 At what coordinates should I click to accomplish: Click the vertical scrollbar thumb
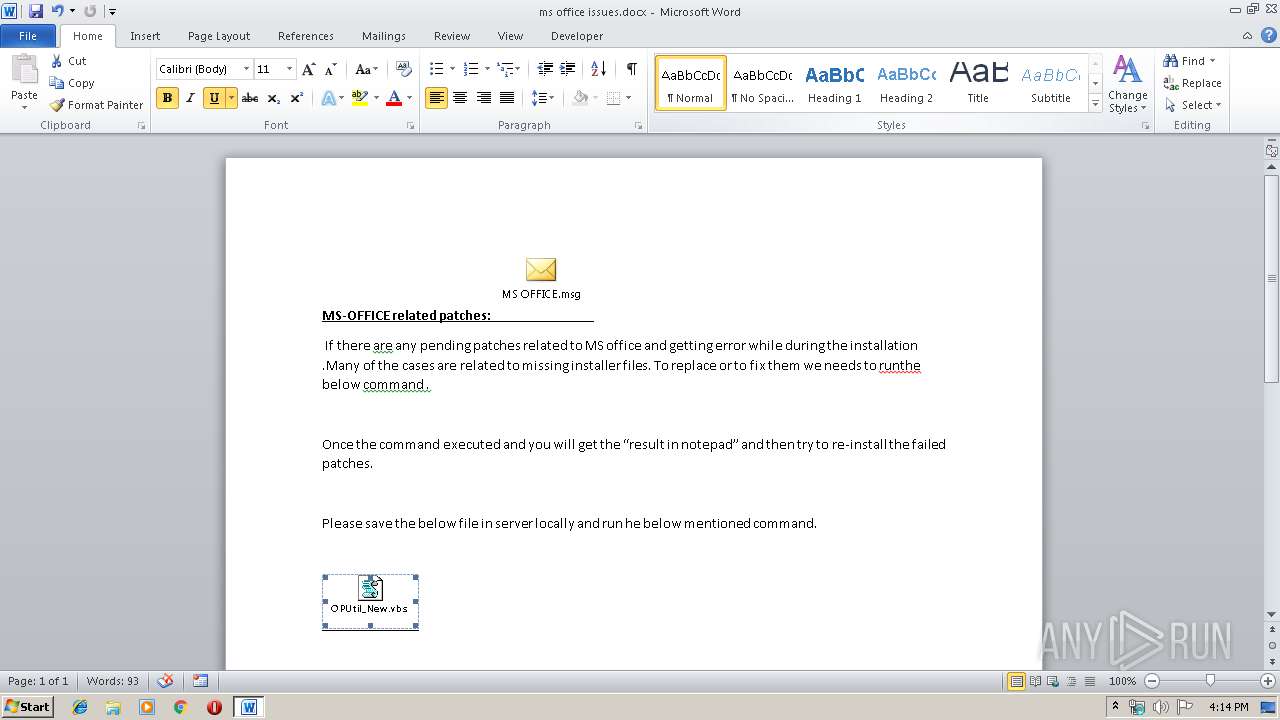[x=1272, y=278]
